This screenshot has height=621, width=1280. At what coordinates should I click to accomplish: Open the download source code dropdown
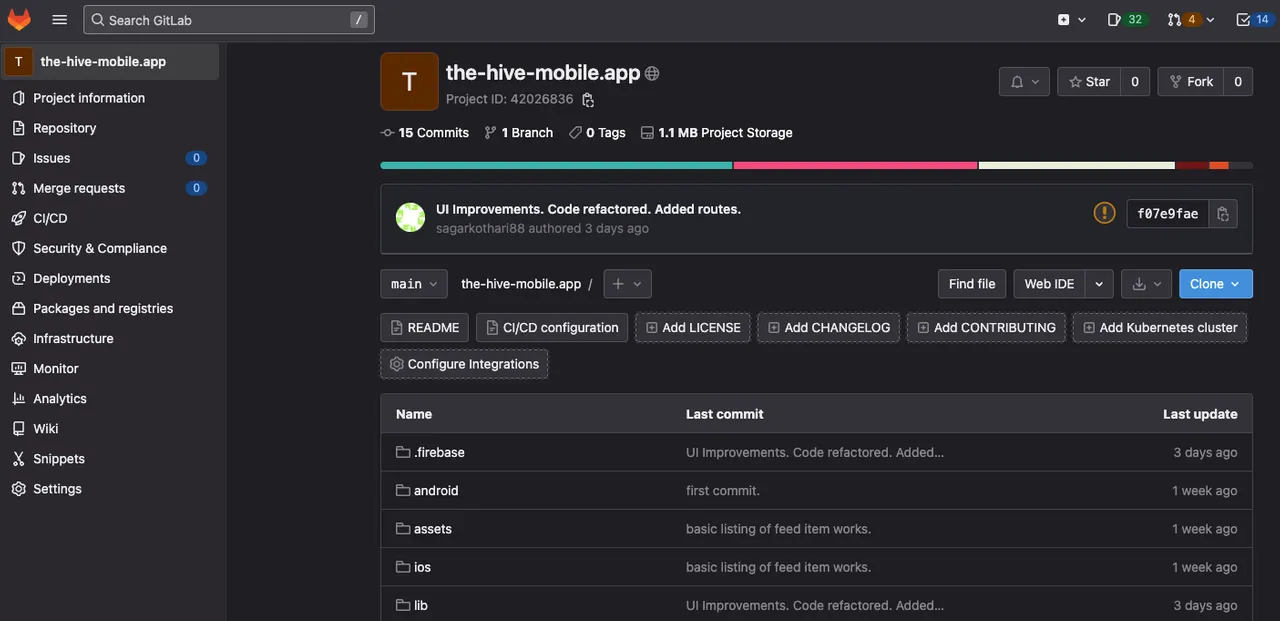point(1146,284)
